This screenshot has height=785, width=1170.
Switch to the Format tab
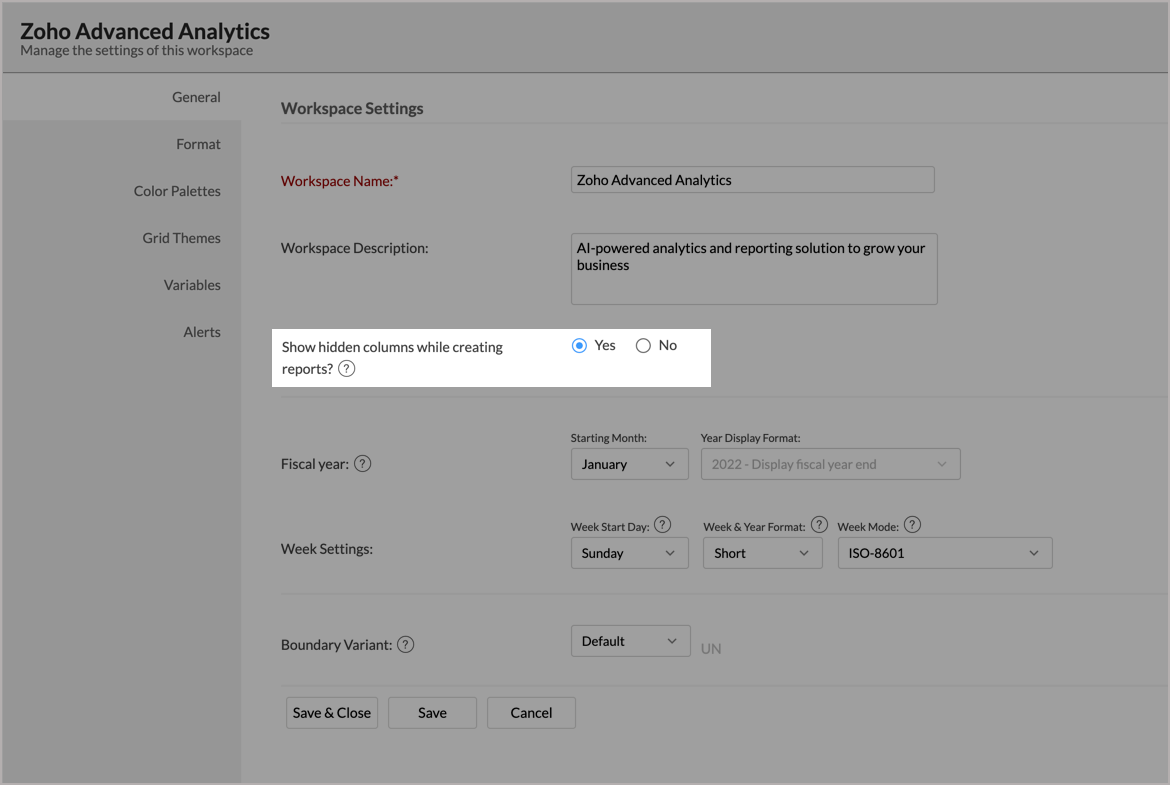198,144
